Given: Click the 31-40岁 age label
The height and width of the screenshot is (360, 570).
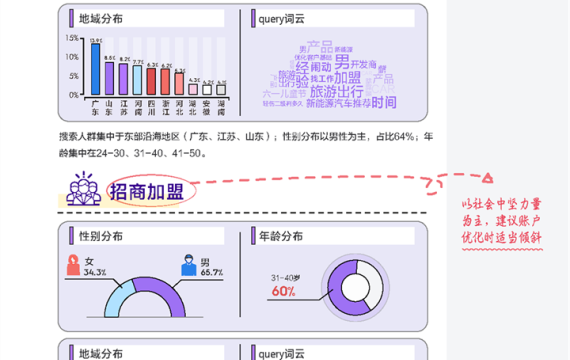Looking at the screenshot, I should [x=285, y=278].
